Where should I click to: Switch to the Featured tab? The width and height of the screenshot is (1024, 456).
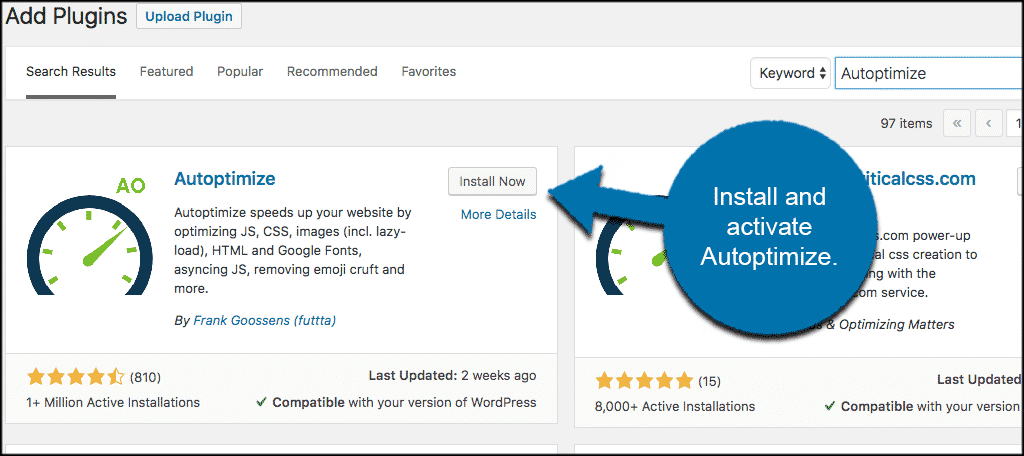click(x=166, y=72)
